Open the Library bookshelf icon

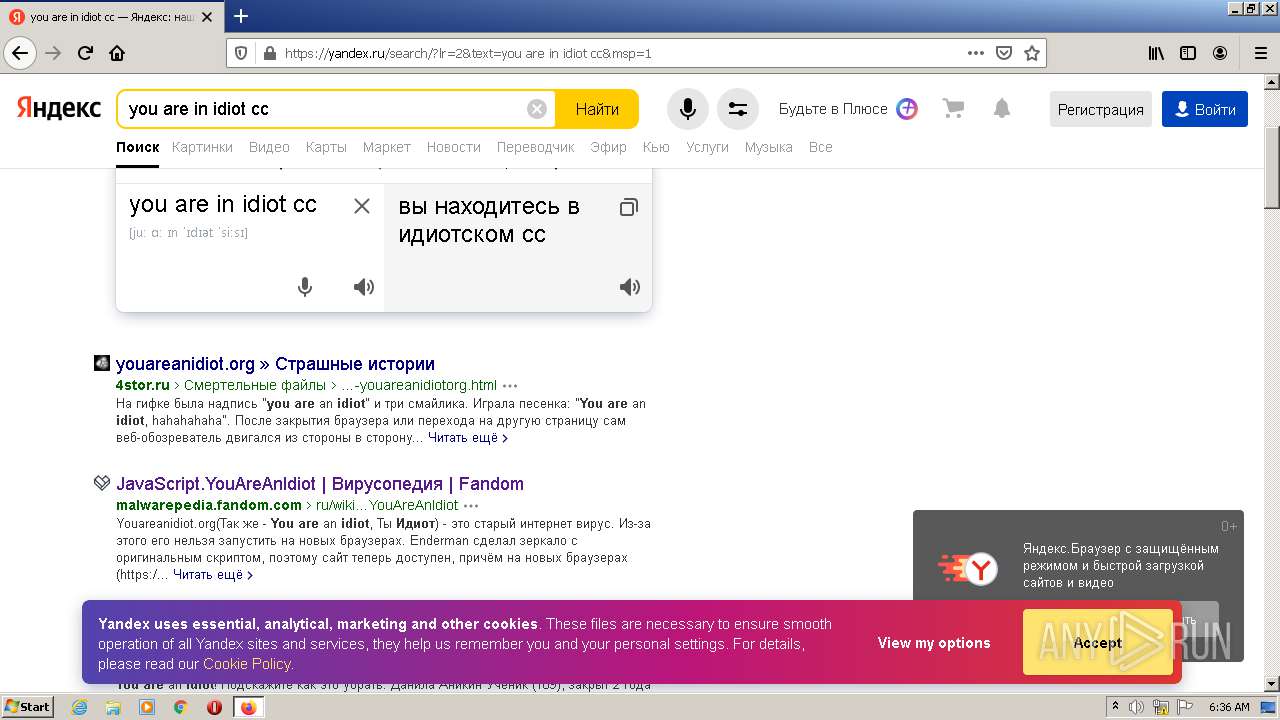[1156, 53]
